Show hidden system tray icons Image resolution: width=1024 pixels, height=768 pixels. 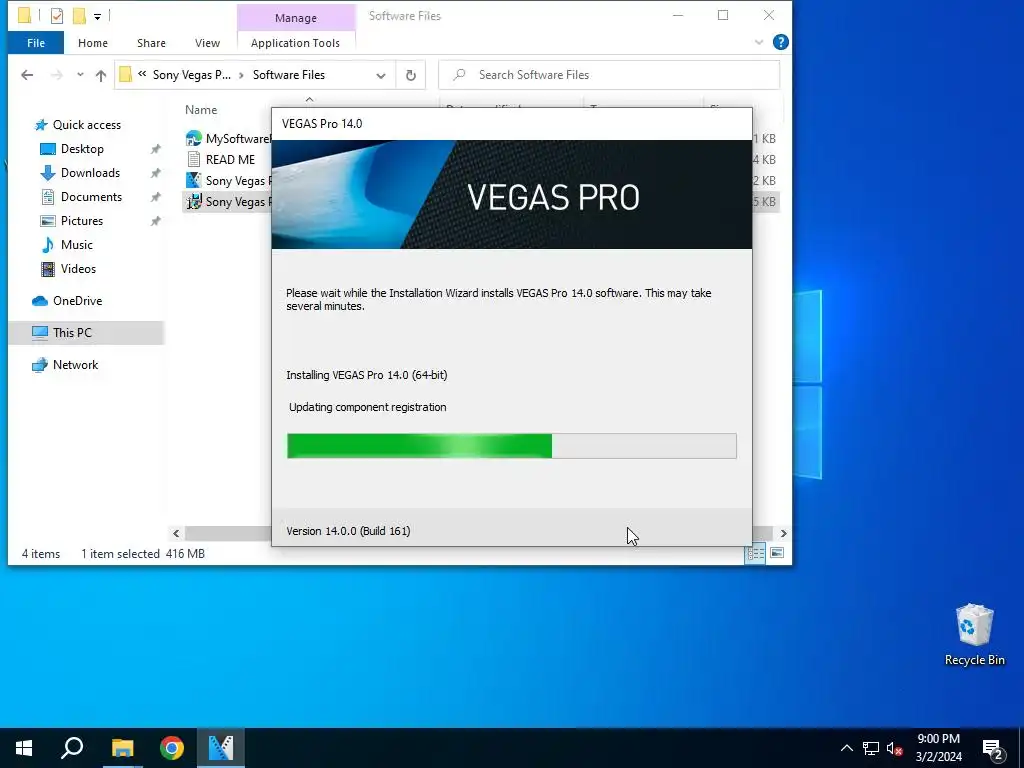(x=846, y=748)
